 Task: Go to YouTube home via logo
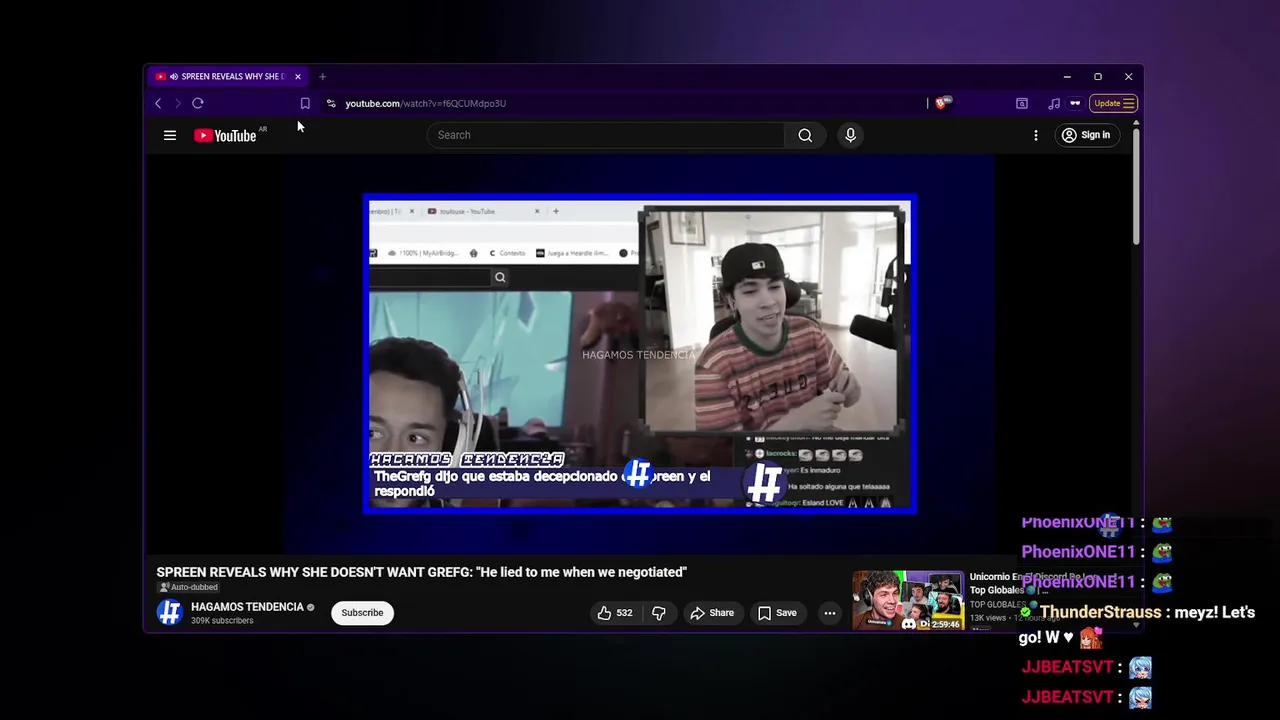coord(225,135)
